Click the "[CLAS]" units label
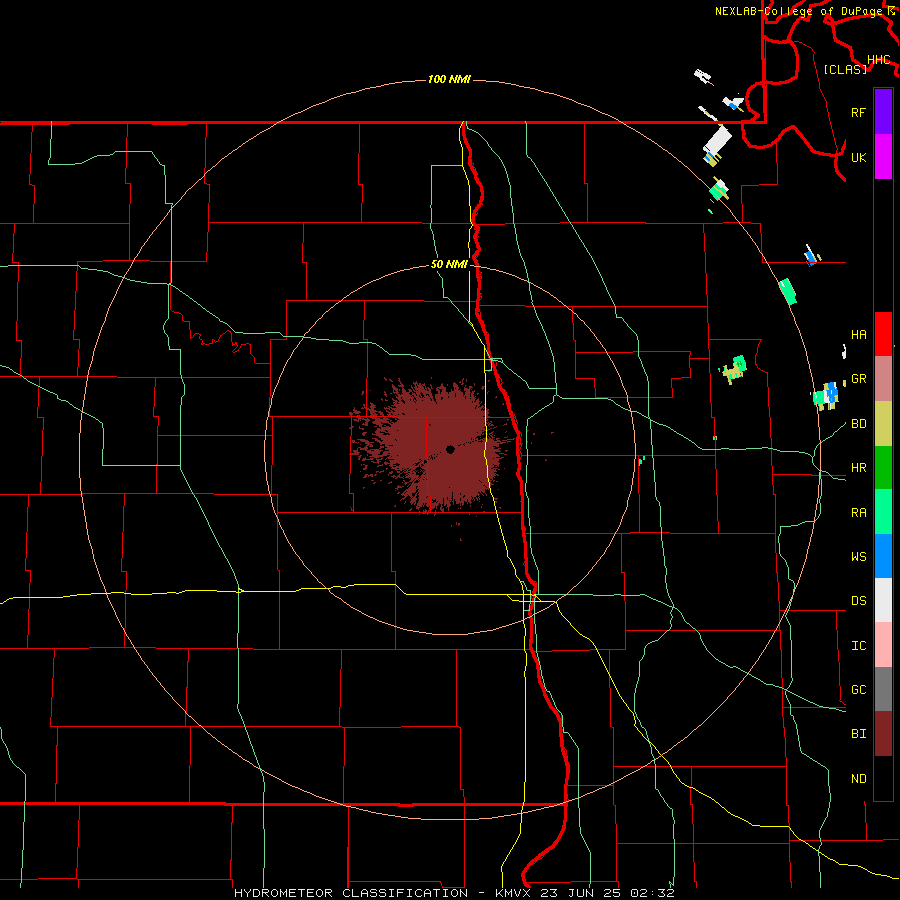This screenshot has height=900, width=900. click(845, 69)
